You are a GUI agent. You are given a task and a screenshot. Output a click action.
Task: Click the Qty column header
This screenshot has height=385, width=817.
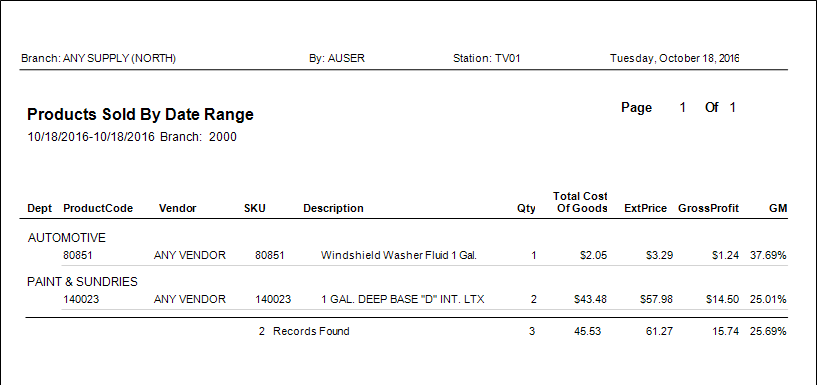tap(527, 209)
